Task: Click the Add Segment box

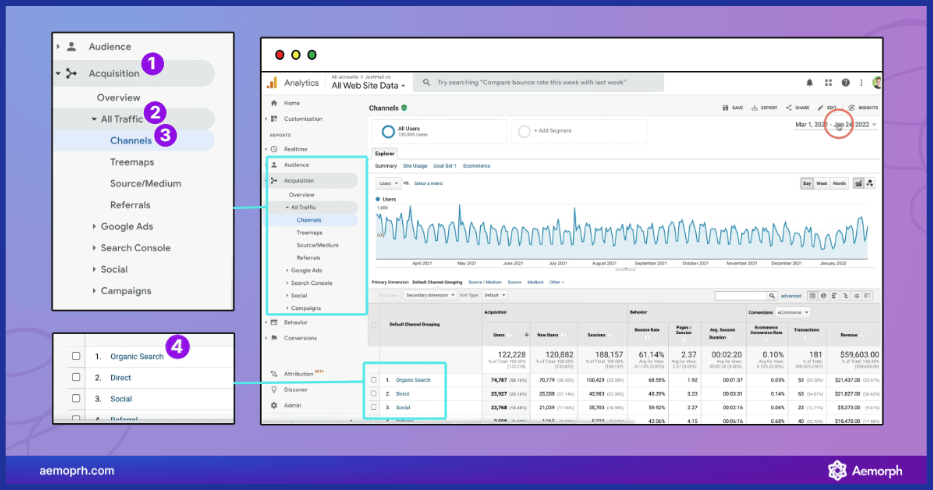Action: [x=556, y=131]
